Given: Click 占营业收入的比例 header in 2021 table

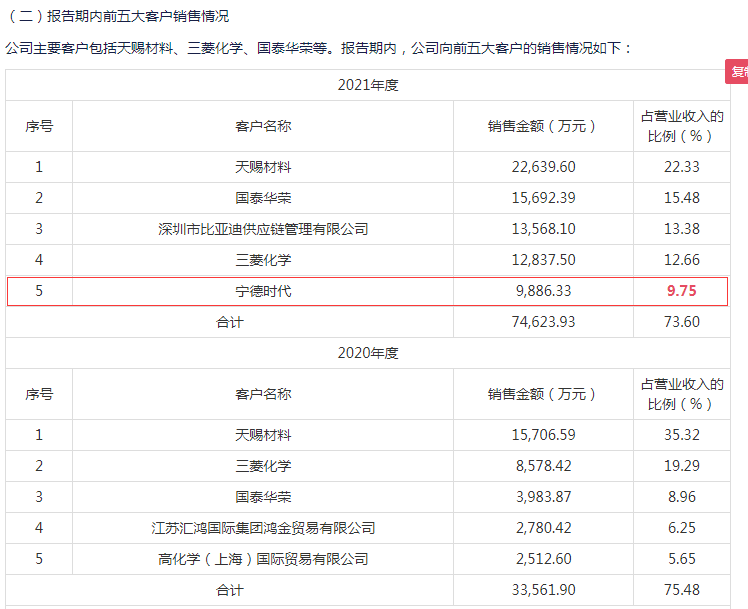Looking at the screenshot, I should [682, 126].
